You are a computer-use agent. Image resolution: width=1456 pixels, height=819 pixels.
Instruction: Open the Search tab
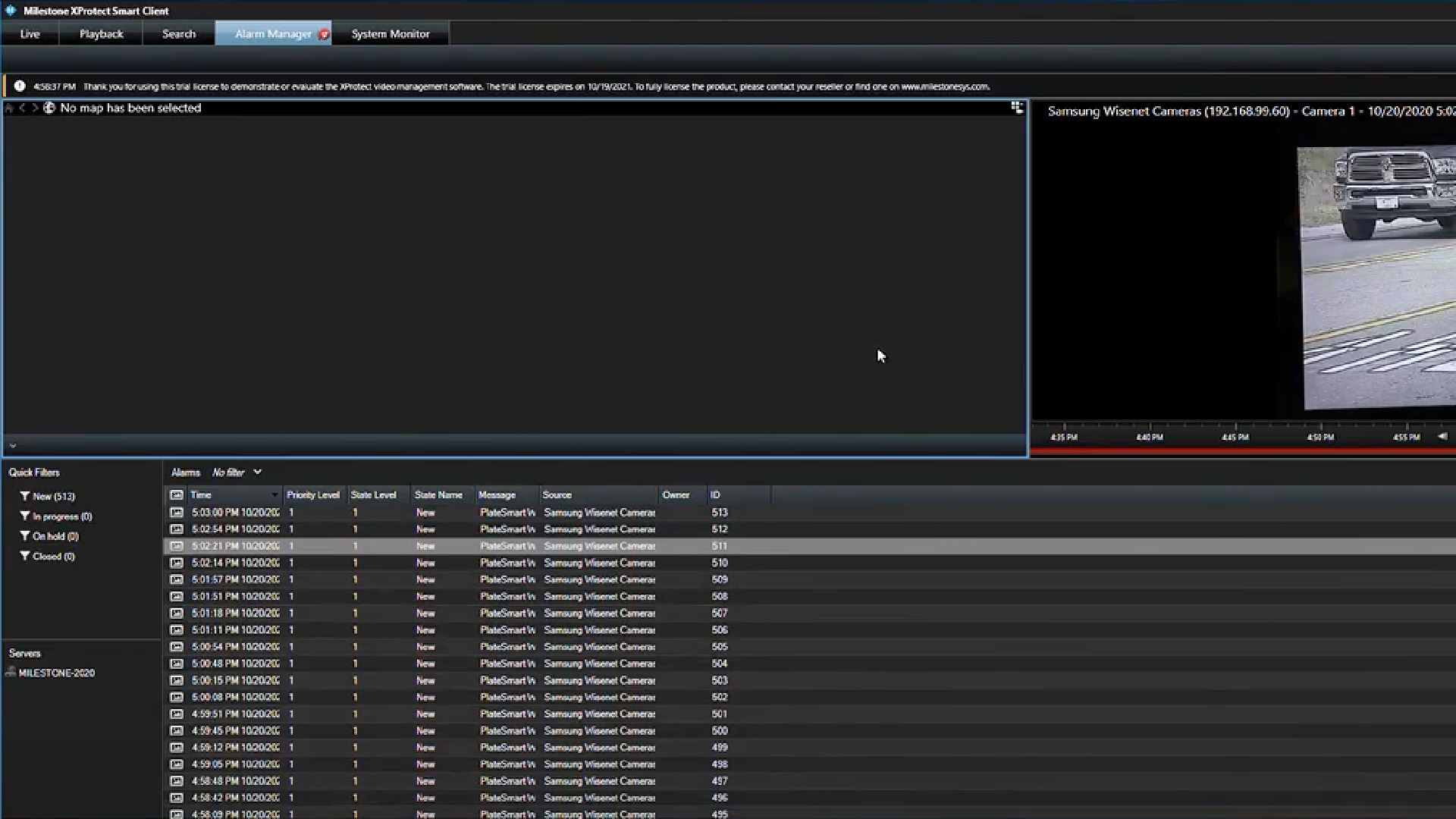pos(179,33)
